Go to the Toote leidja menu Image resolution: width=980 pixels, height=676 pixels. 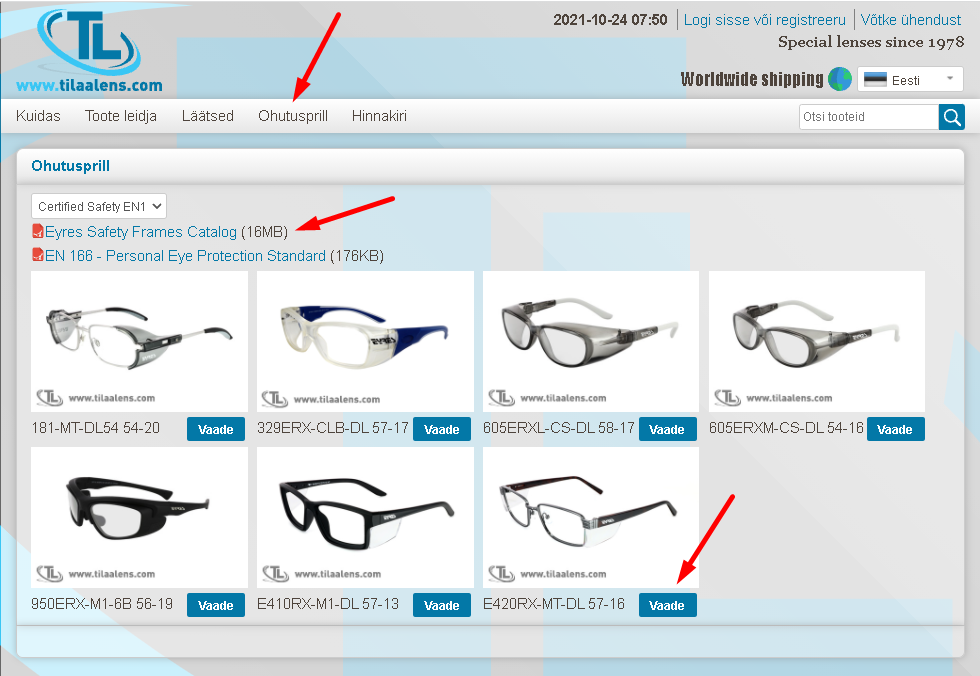pyautogui.click(x=121, y=116)
